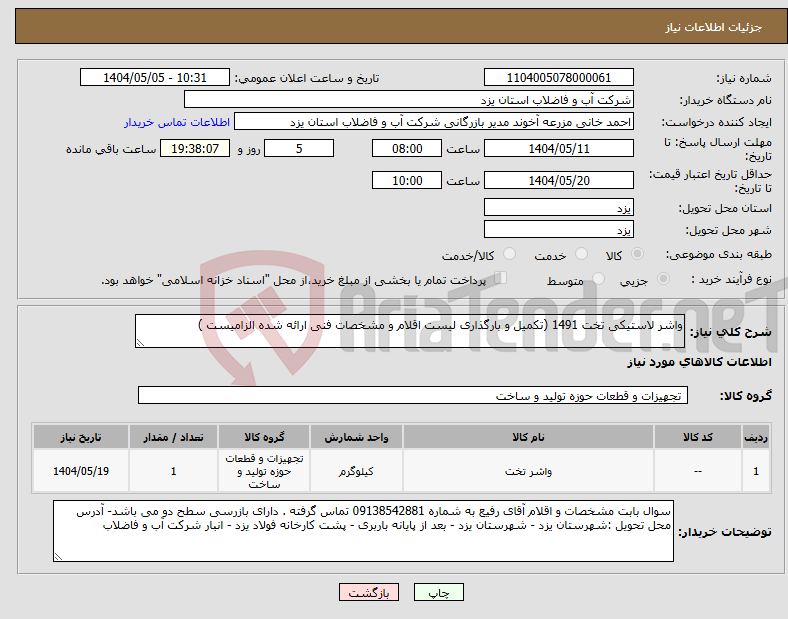Click the نام کالا column header

click(528, 437)
